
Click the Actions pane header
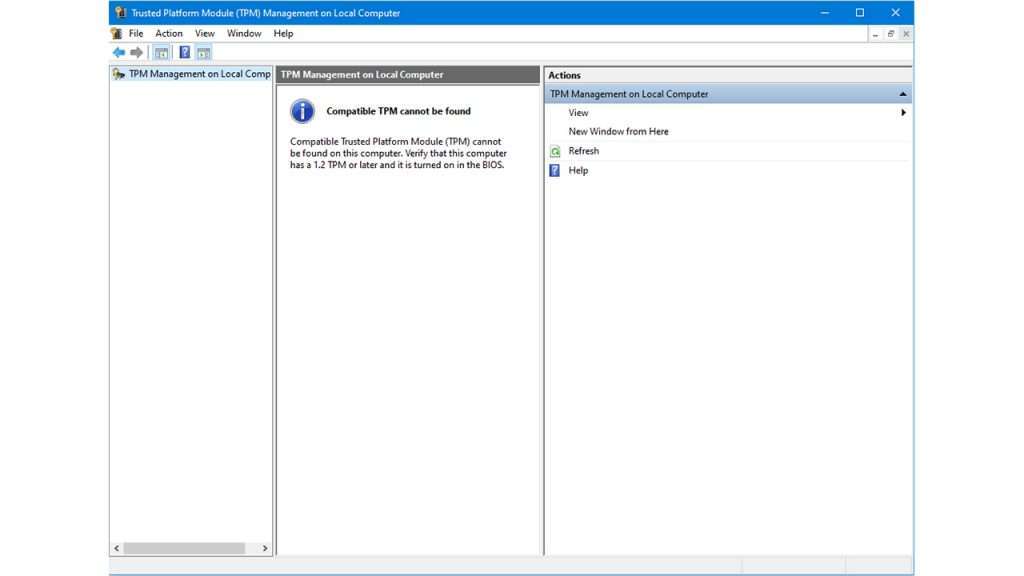coord(728,76)
